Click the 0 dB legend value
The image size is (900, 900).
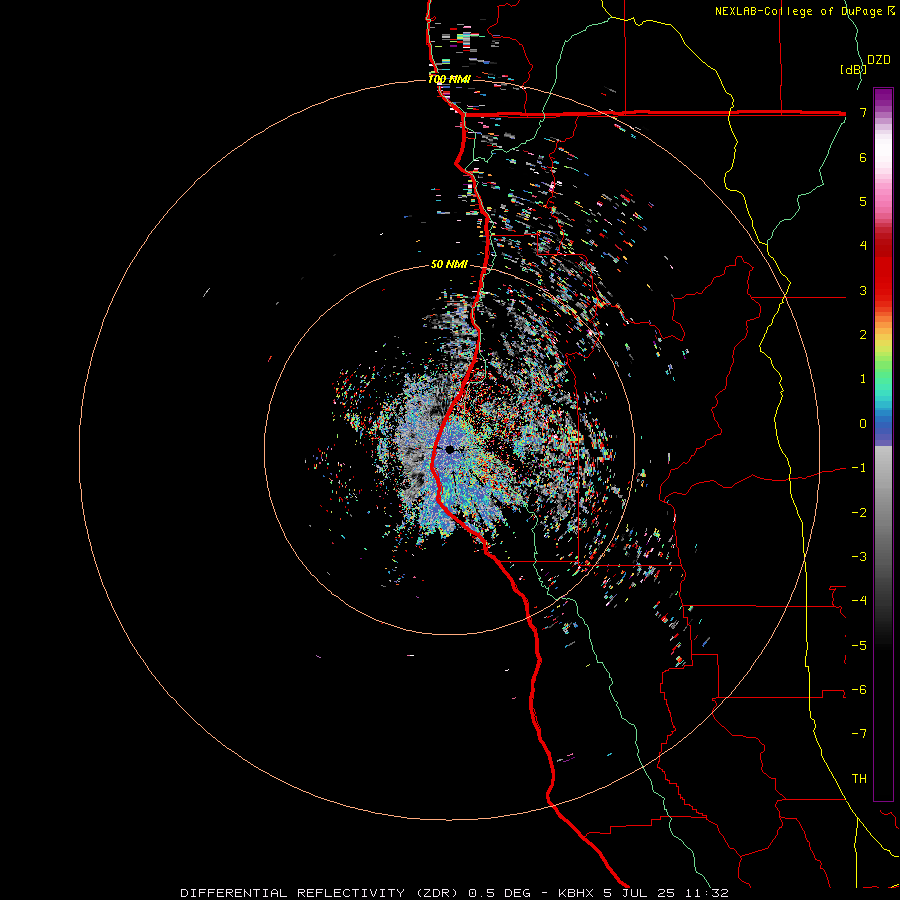coord(863,424)
